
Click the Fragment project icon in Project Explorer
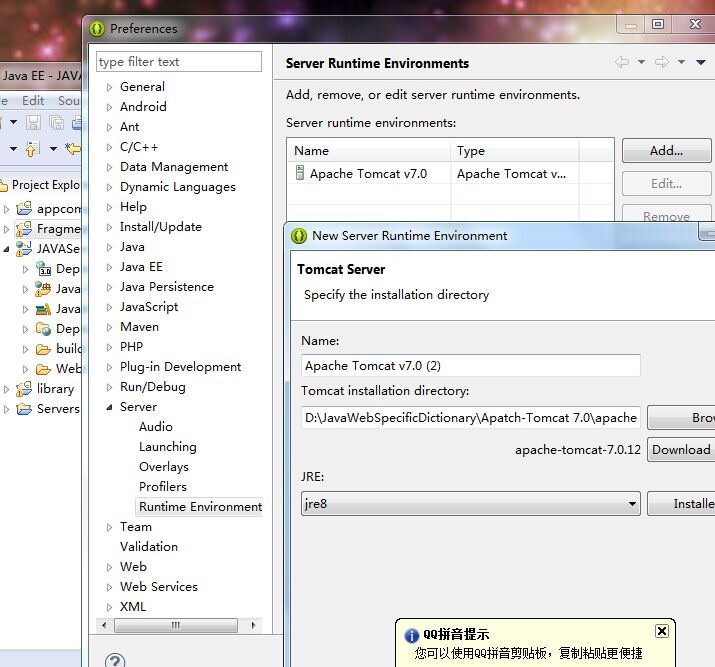24,228
